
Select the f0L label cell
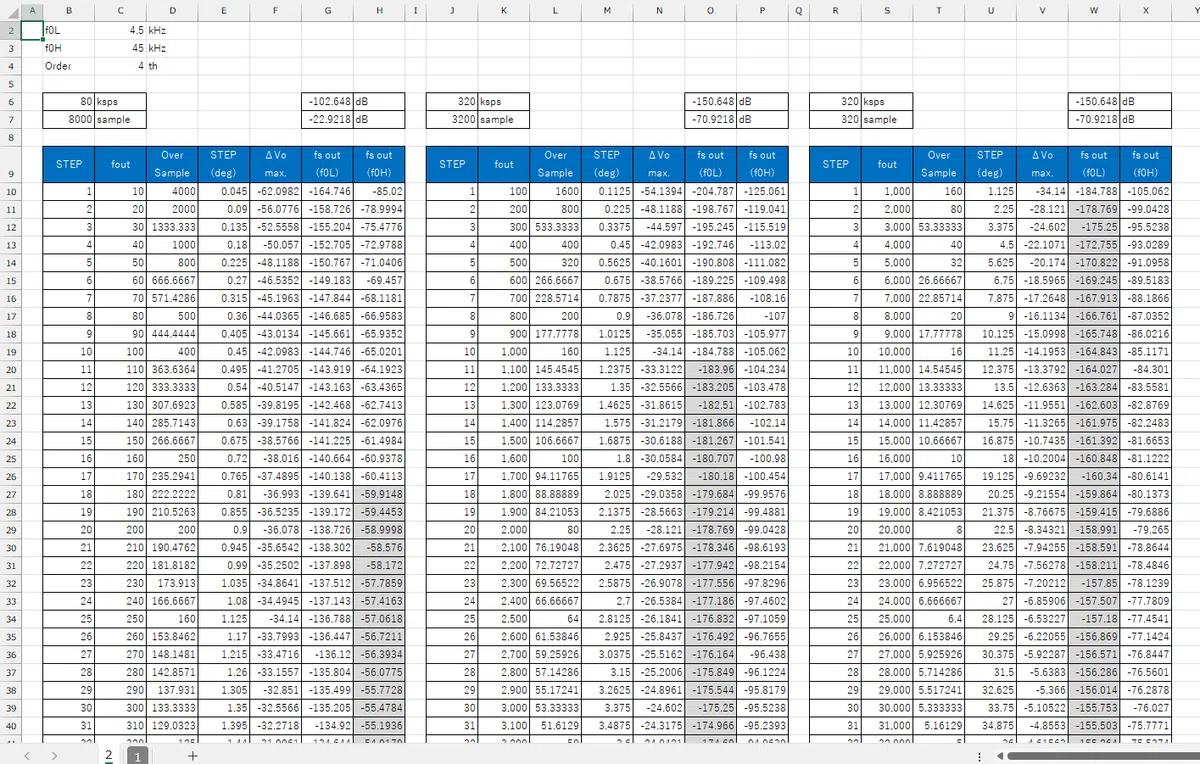point(69,30)
